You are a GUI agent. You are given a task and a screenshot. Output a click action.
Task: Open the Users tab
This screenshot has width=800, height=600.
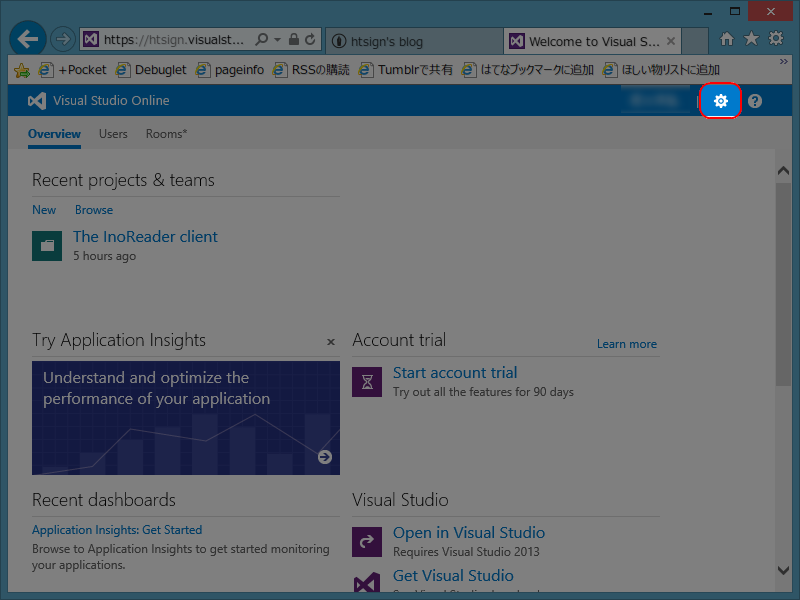[x=113, y=134]
